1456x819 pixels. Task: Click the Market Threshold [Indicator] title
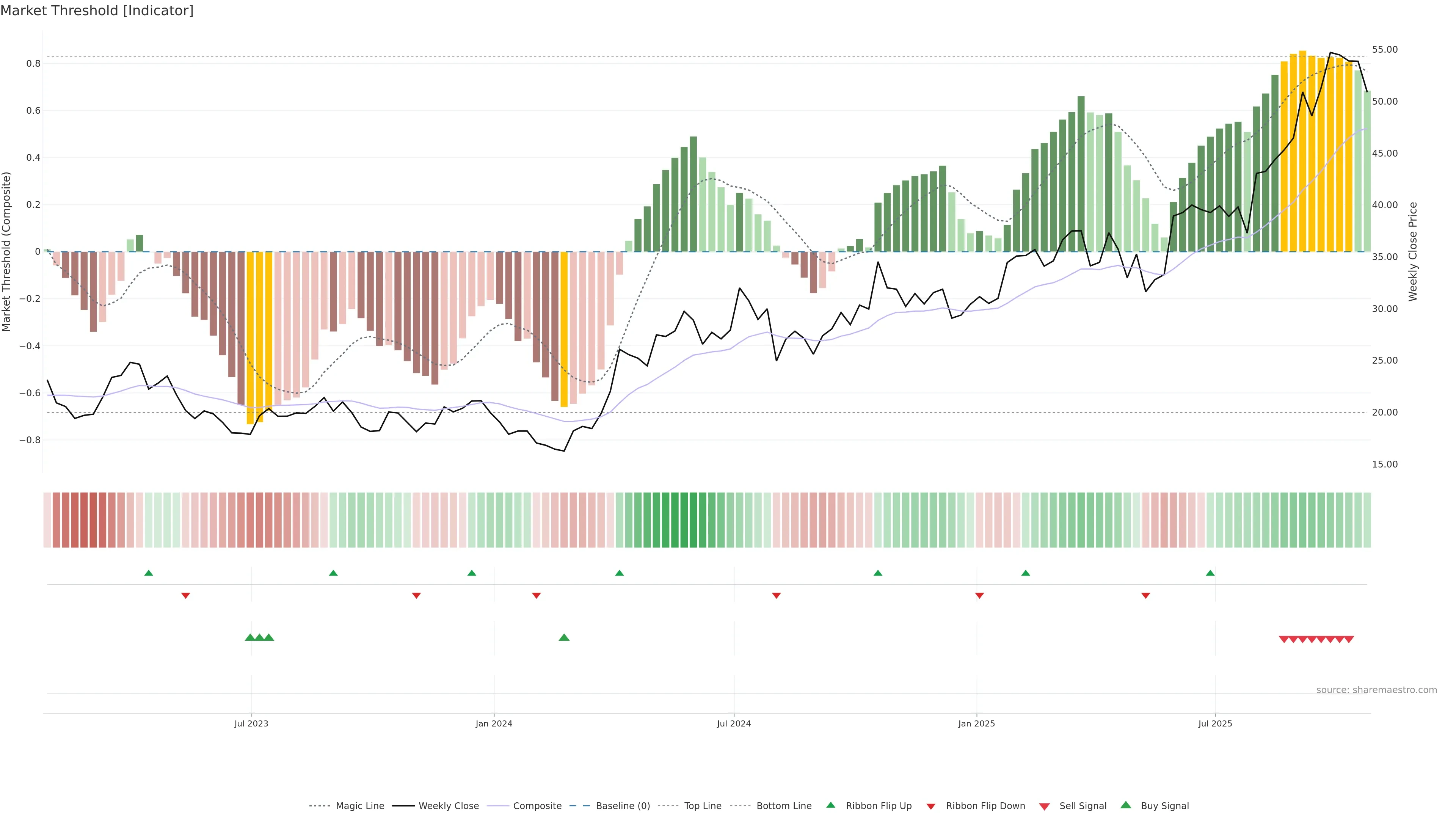(97, 11)
